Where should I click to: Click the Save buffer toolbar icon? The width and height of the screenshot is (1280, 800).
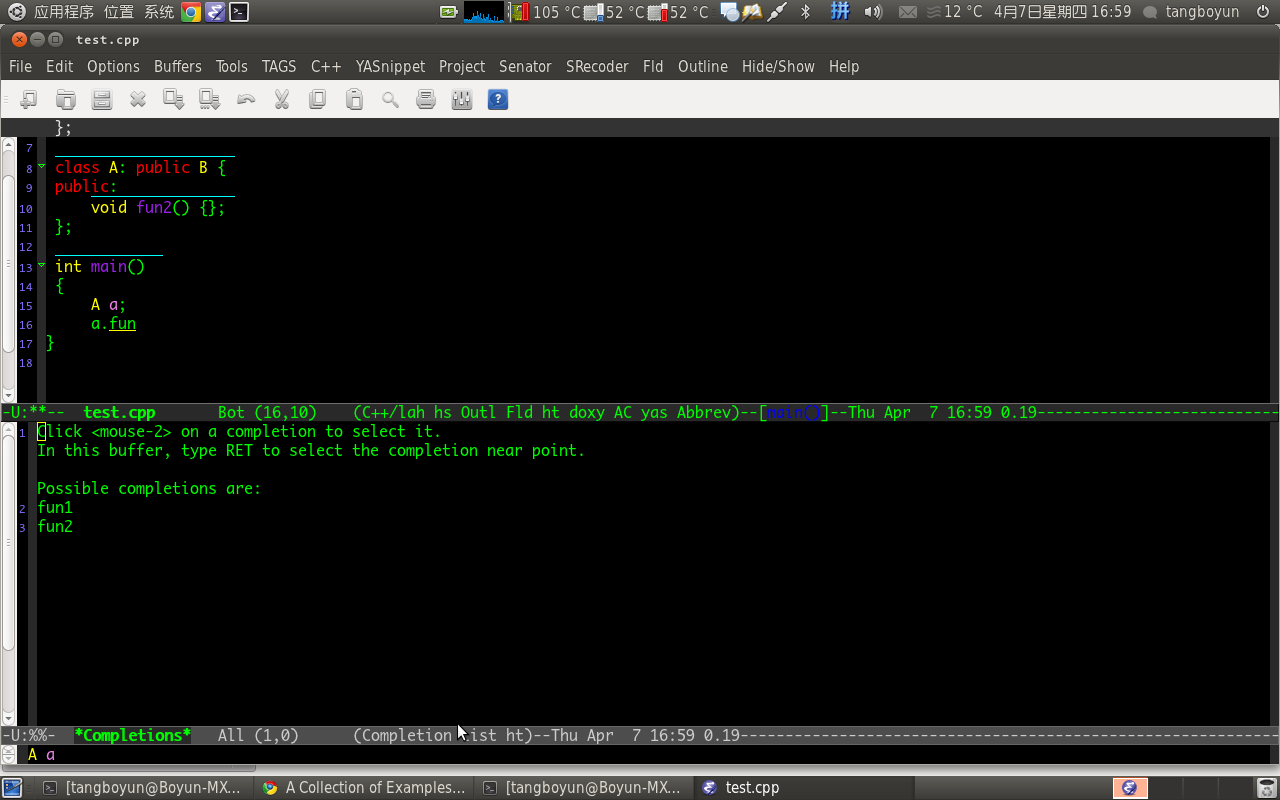(173, 99)
